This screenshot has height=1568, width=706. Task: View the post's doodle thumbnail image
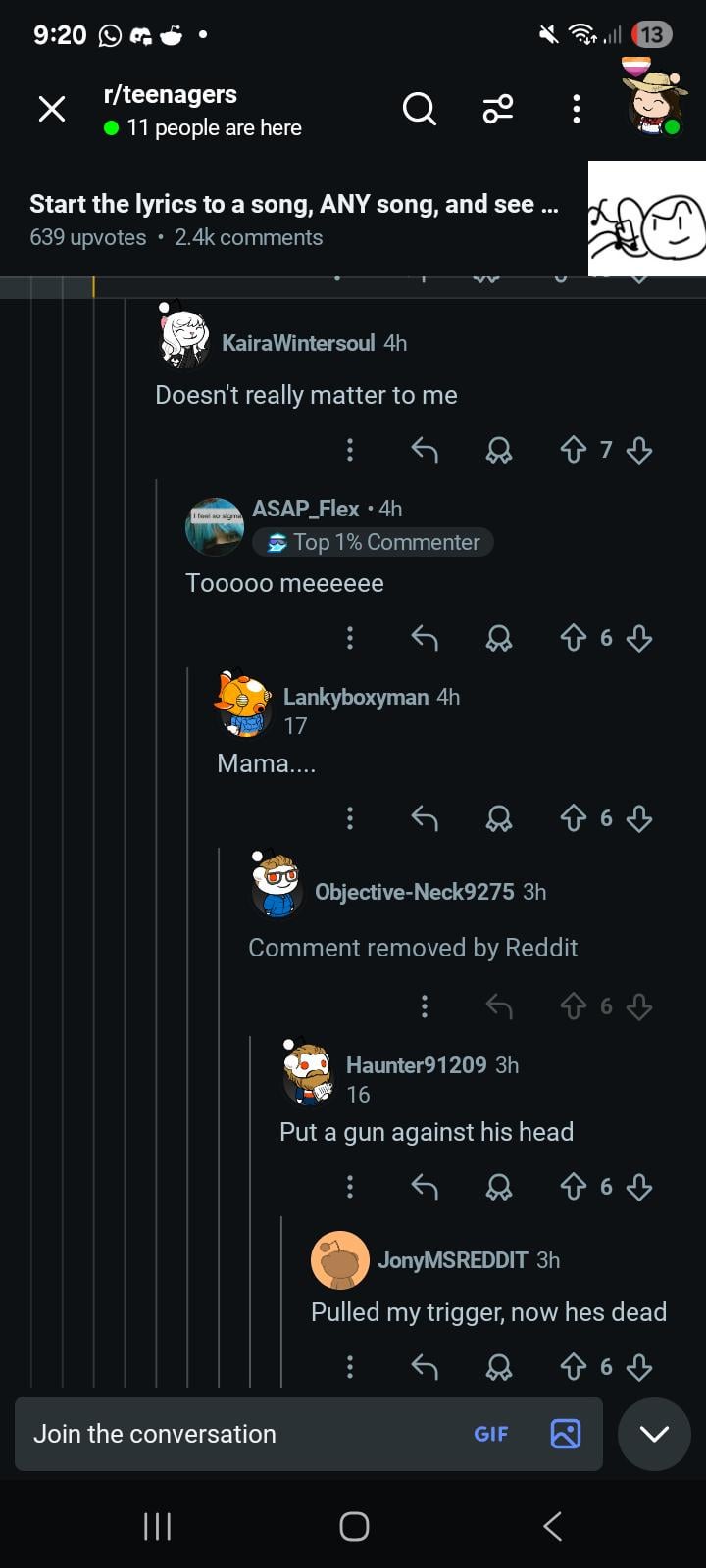point(646,219)
